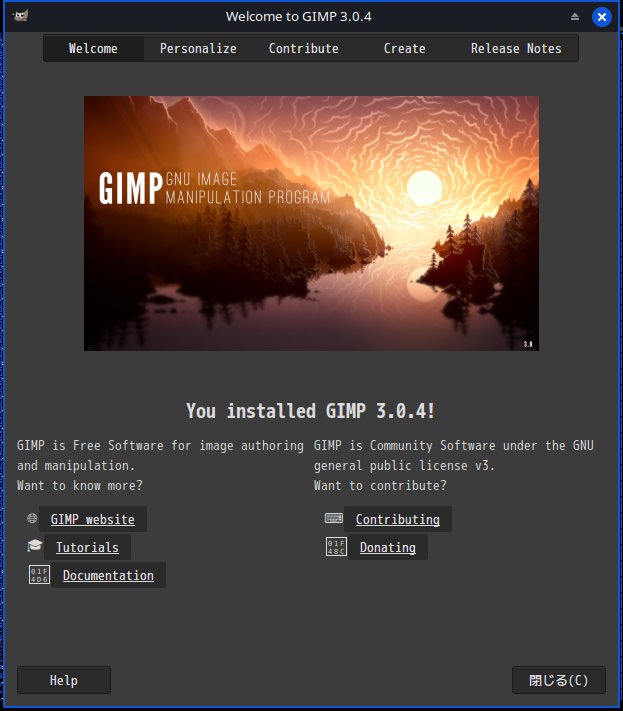Open the Personalize tab
Viewport: 623px width, 711px height.
[x=198, y=49]
